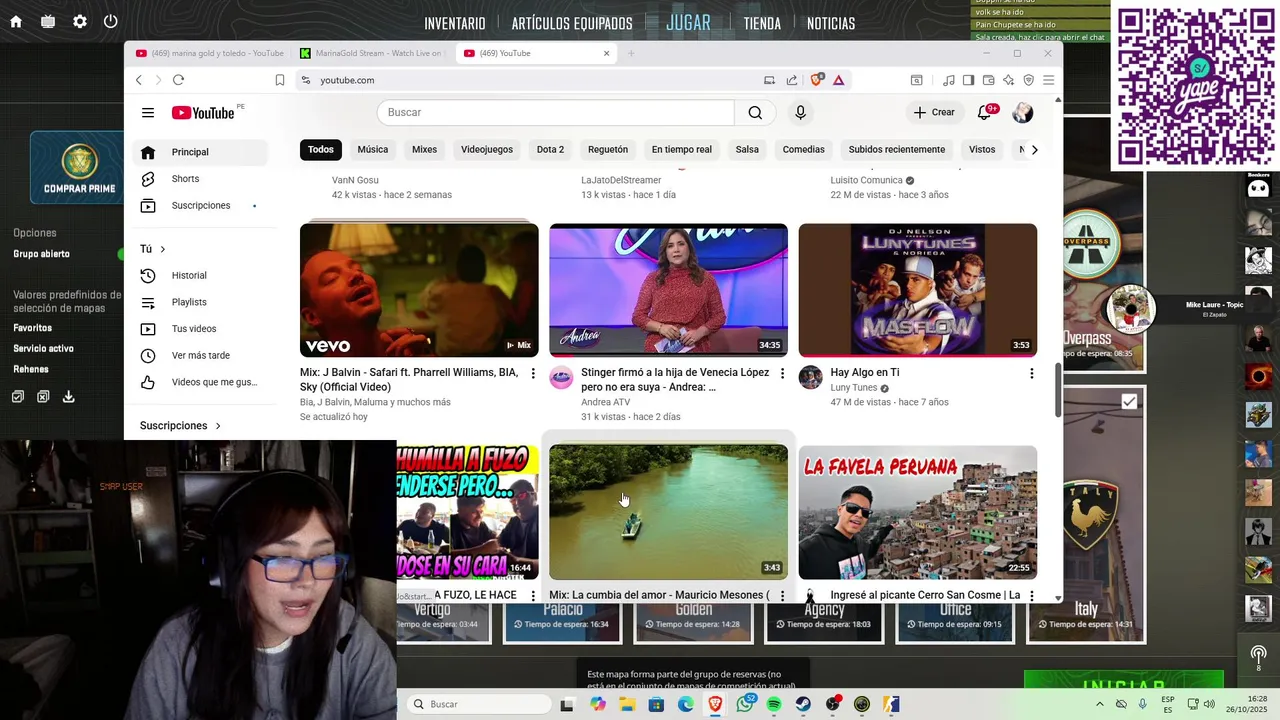
Task: Open options for La cumbia del amor mix
Action: coord(782,596)
